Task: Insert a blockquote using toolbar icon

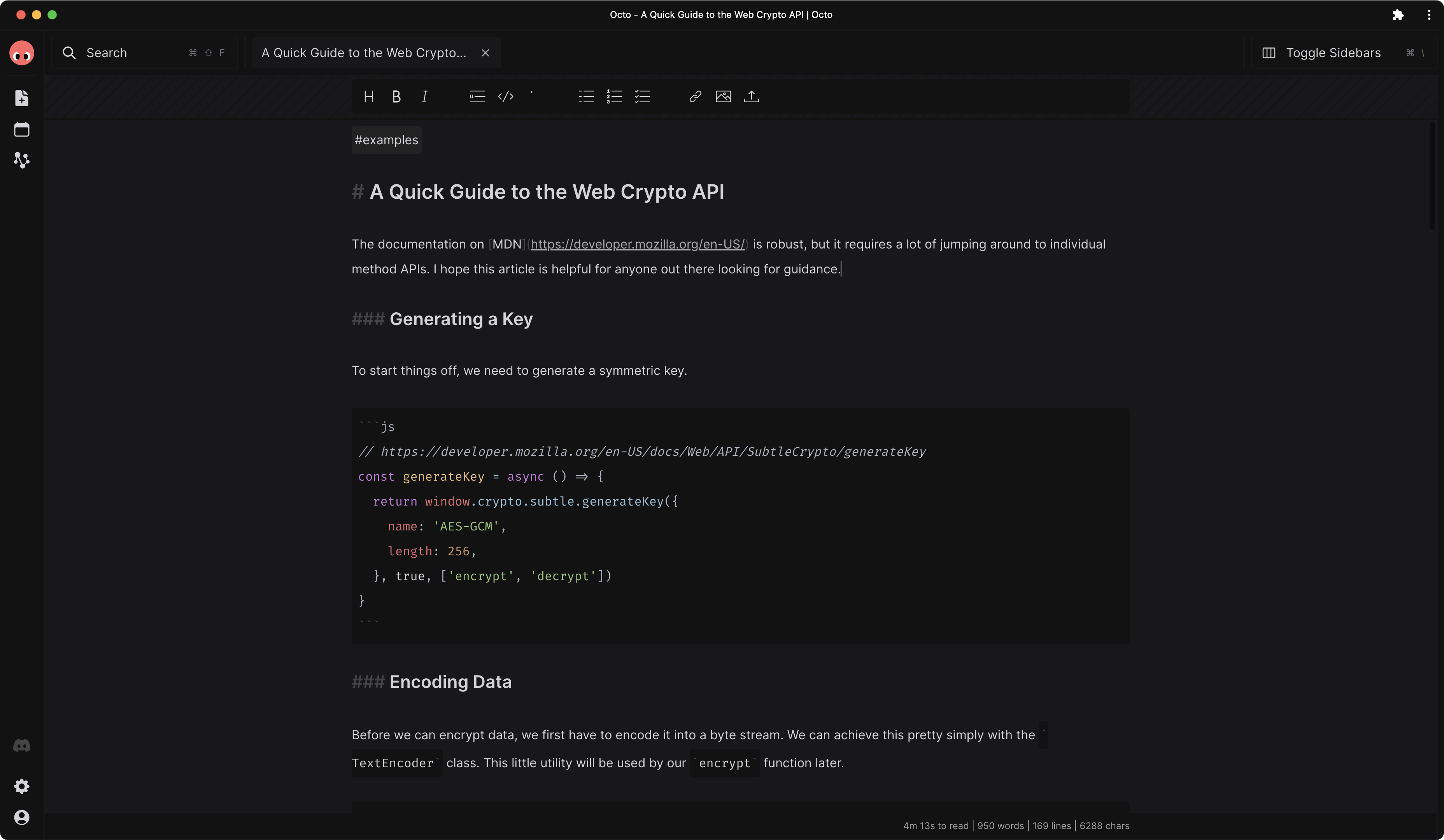Action: pos(477,97)
